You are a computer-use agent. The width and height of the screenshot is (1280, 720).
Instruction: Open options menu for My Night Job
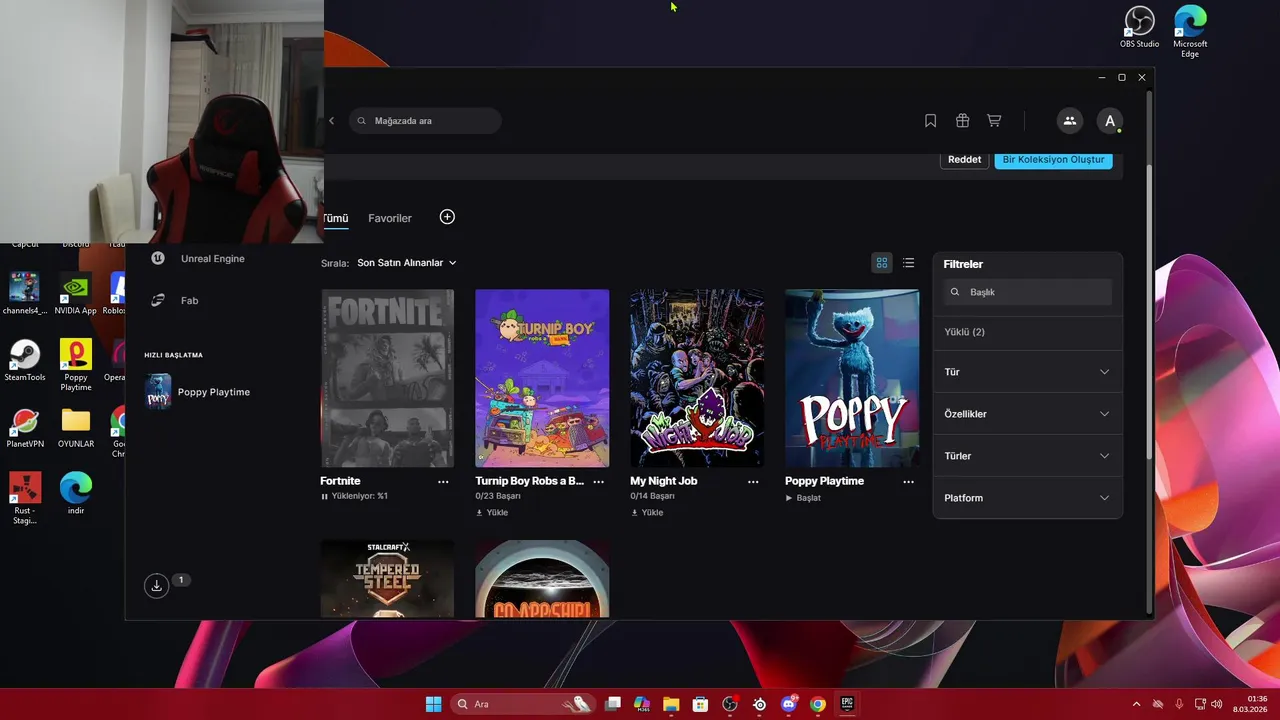click(x=753, y=481)
